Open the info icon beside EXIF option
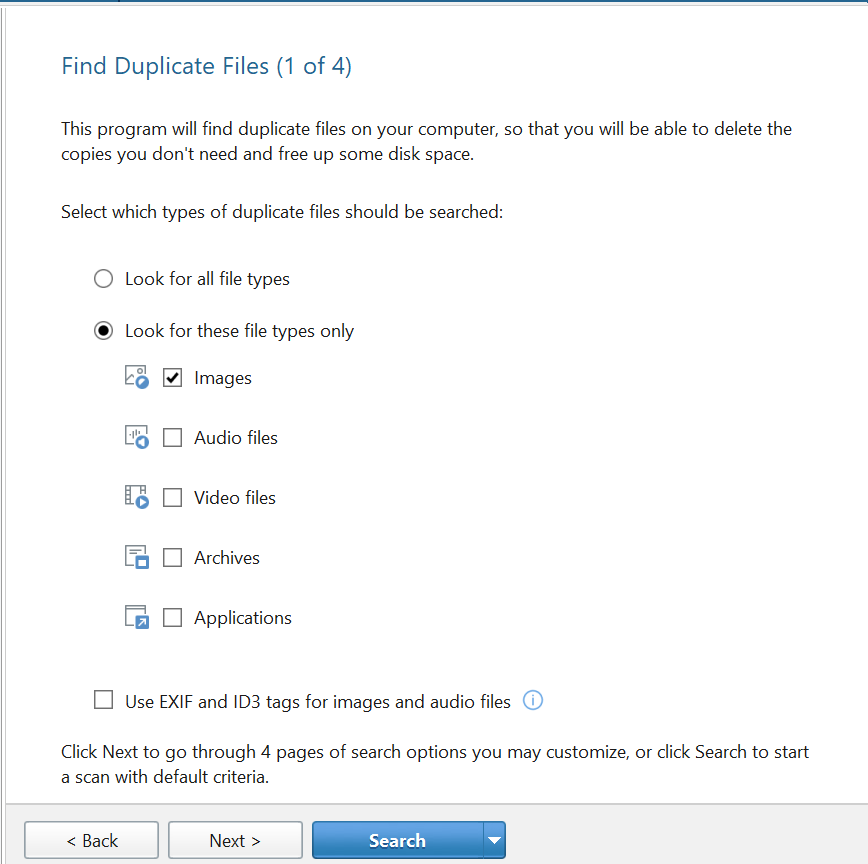This screenshot has width=868, height=864. (533, 701)
